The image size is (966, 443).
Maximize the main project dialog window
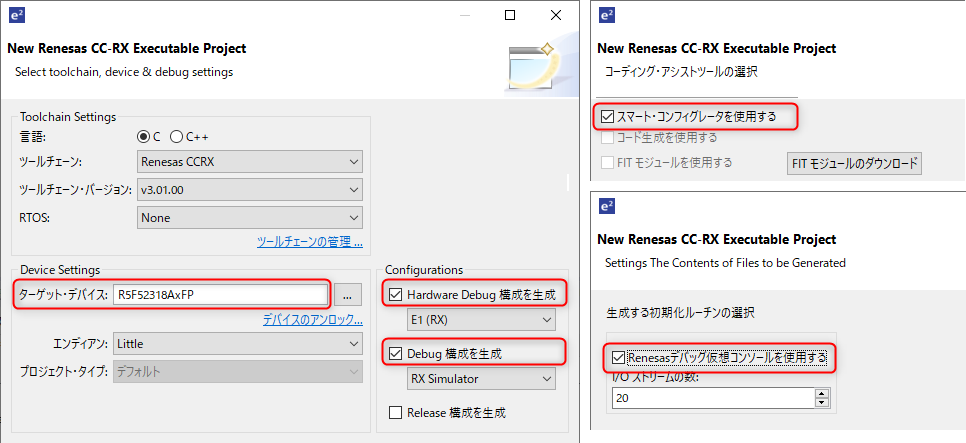point(509,15)
